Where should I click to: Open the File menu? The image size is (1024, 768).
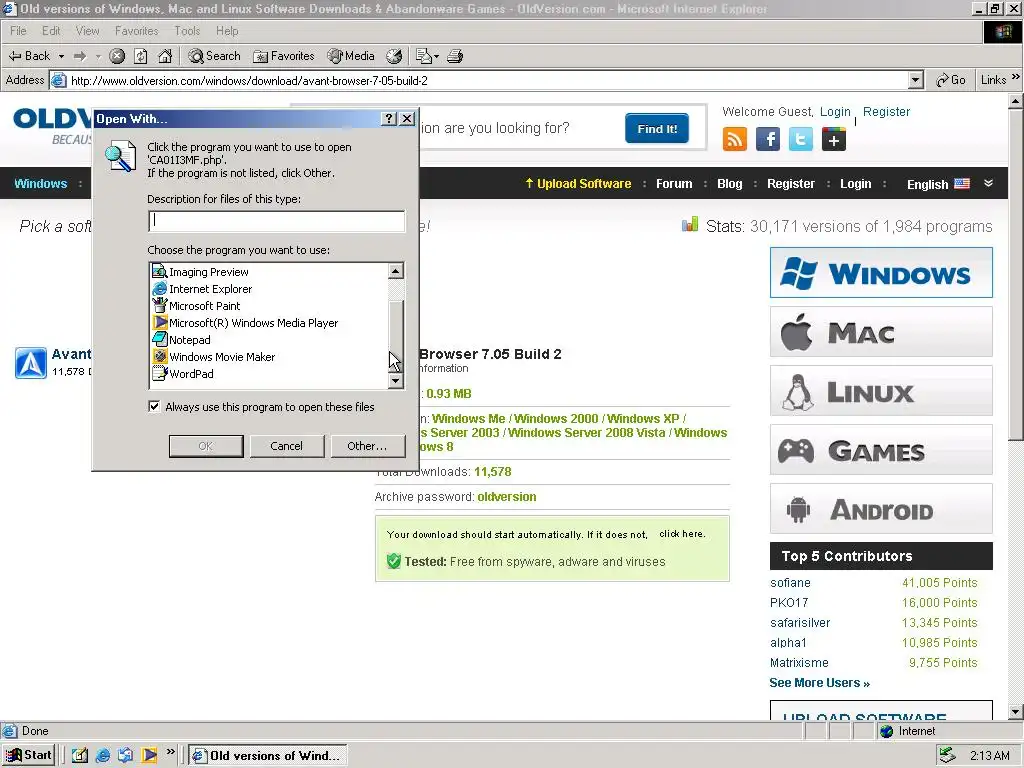tap(18, 31)
